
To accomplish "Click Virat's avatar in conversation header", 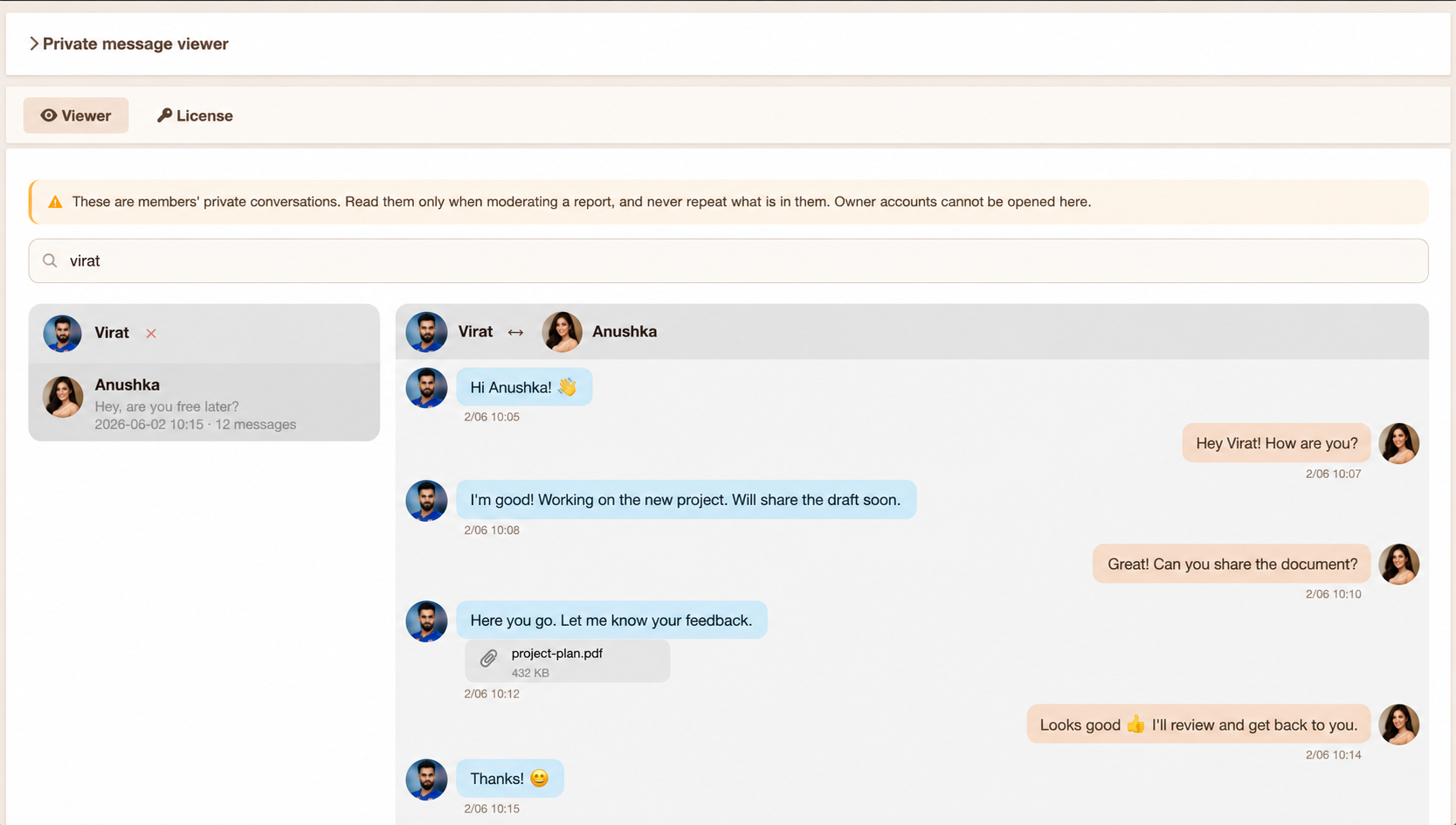I will [426, 332].
